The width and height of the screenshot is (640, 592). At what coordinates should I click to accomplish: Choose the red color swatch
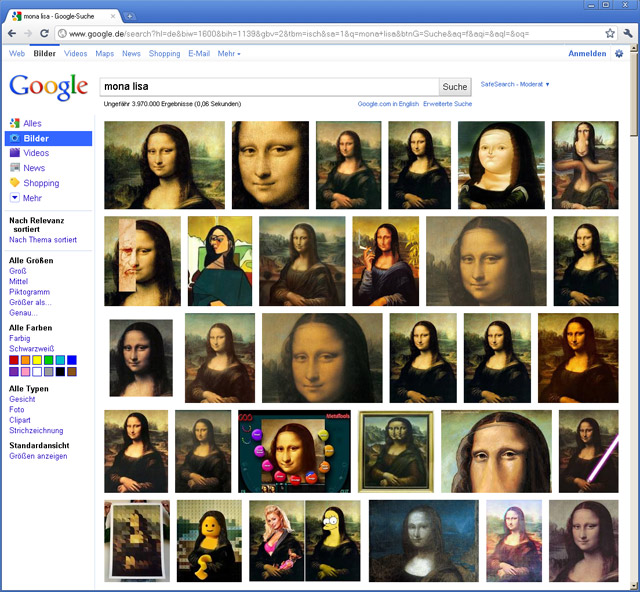[x=14, y=360]
